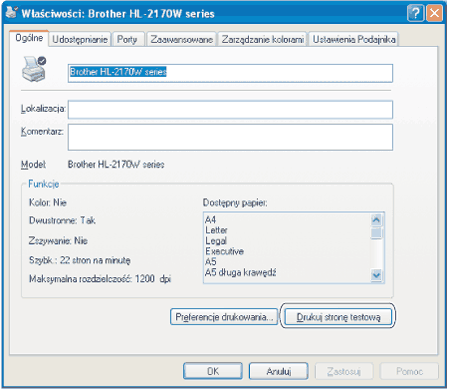
Task: Open the Porty tab
Action: (x=127, y=39)
